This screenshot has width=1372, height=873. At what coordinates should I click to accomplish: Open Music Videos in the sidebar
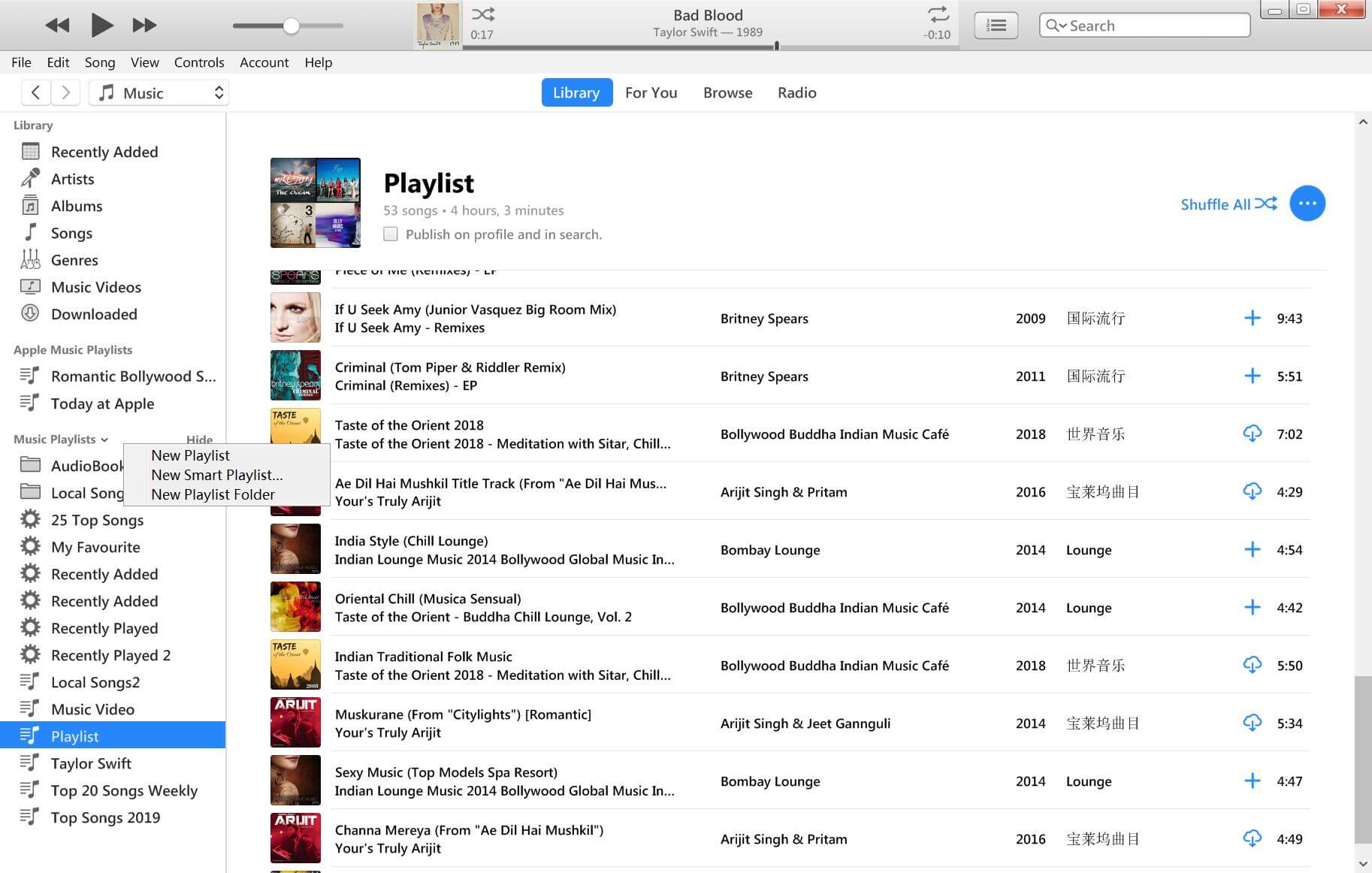pos(96,287)
